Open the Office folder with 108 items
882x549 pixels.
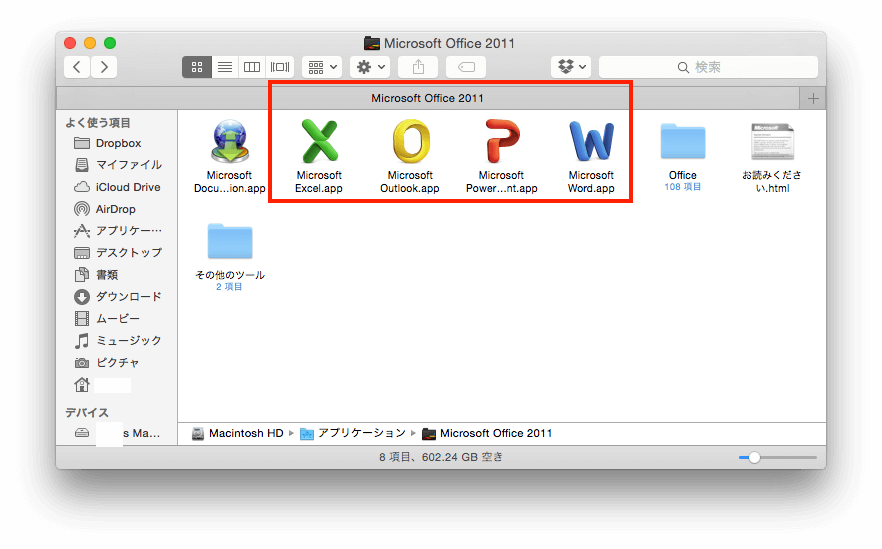[682, 142]
